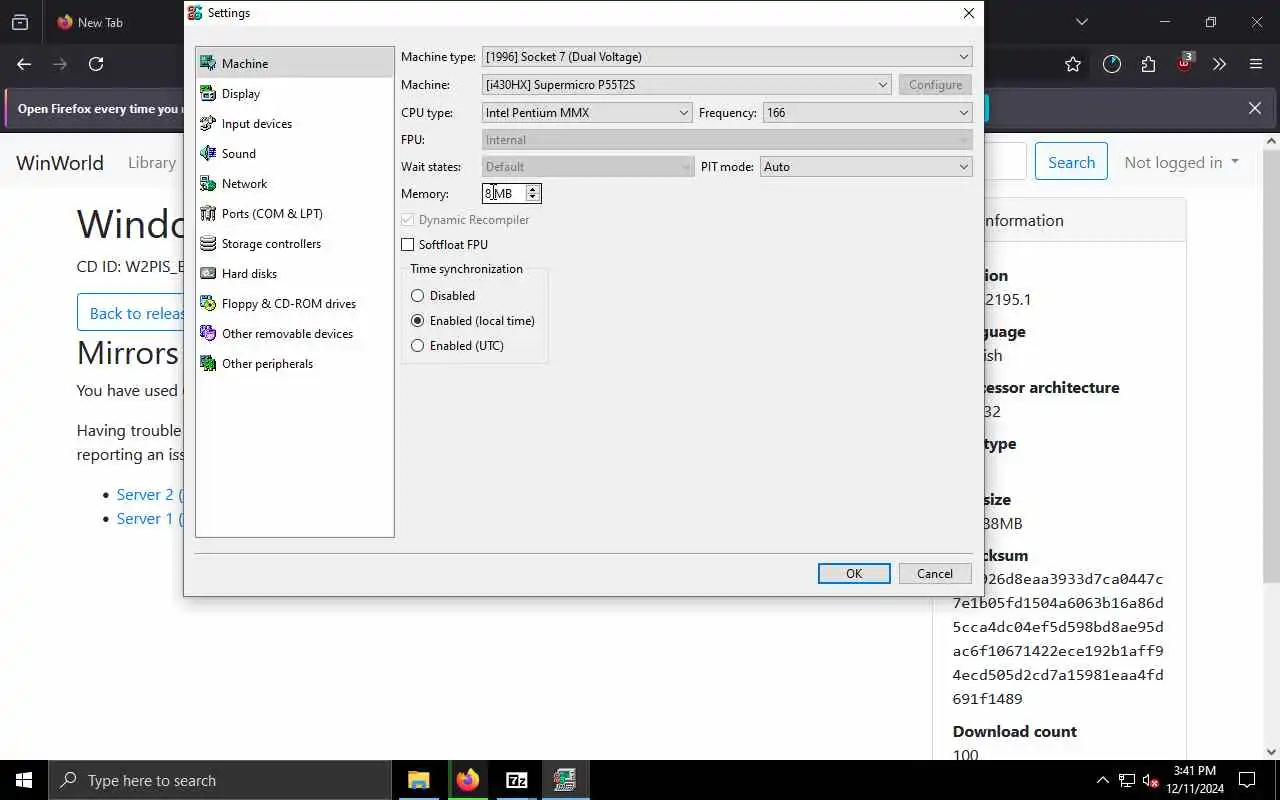The image size is (1280, 800).
Task: Open the Hard disks icon
Action: pyautogui.click(x=208, y=273)
